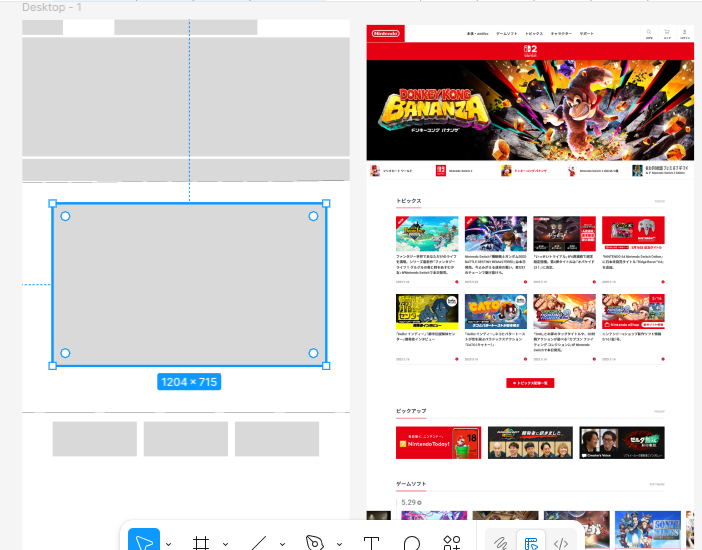702x550 pixels.
Task: Click the shopping cart icon in the Nintendo header
Action: [667, 34]
